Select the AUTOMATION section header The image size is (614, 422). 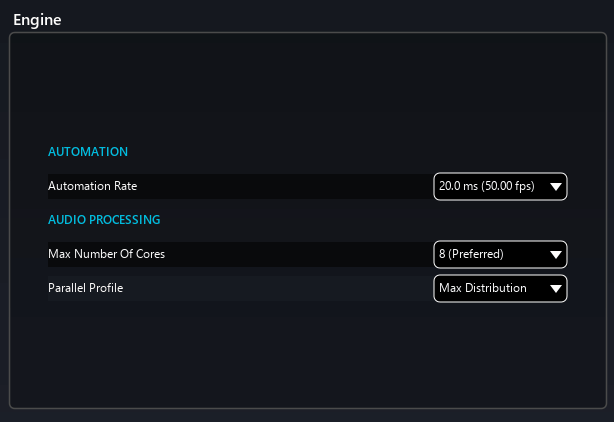(88, 152)
